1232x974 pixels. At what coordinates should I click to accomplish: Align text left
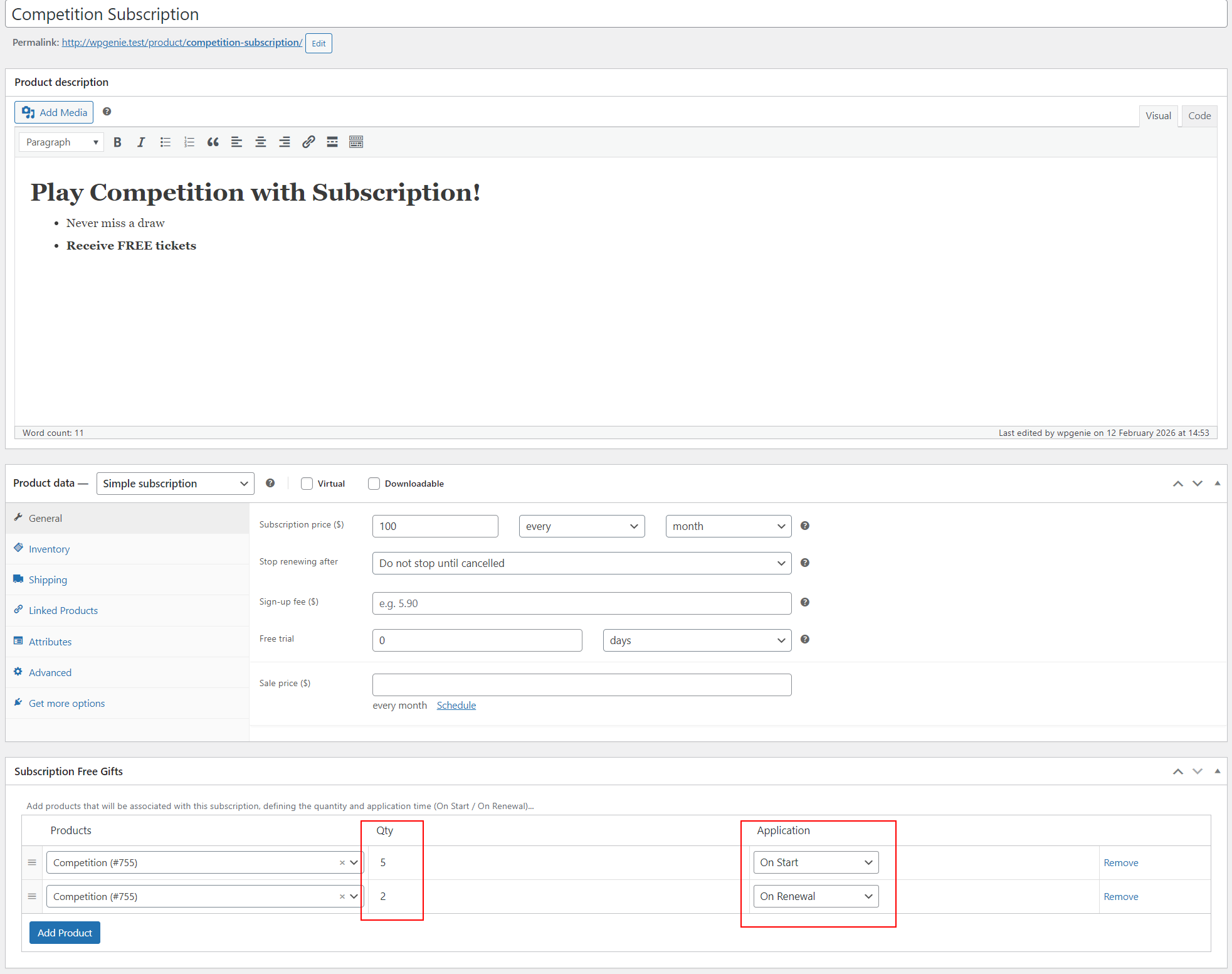[x=237, y=142]
